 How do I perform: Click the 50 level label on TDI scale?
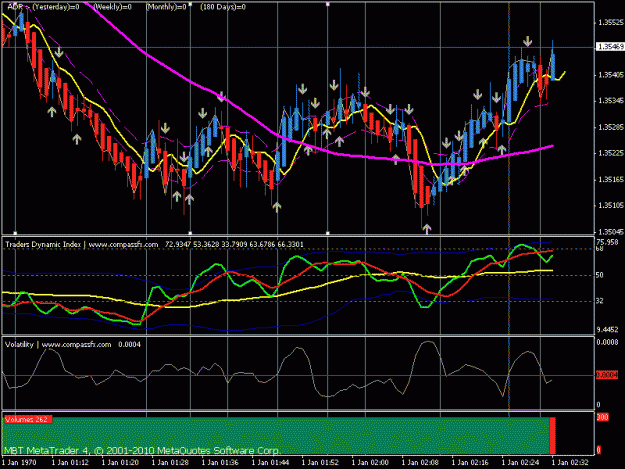(x=600, y=275)
